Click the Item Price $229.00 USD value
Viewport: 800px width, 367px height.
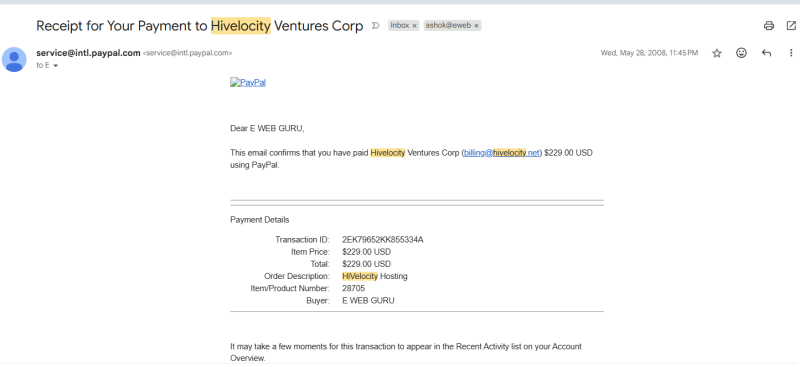coord(366,252)
